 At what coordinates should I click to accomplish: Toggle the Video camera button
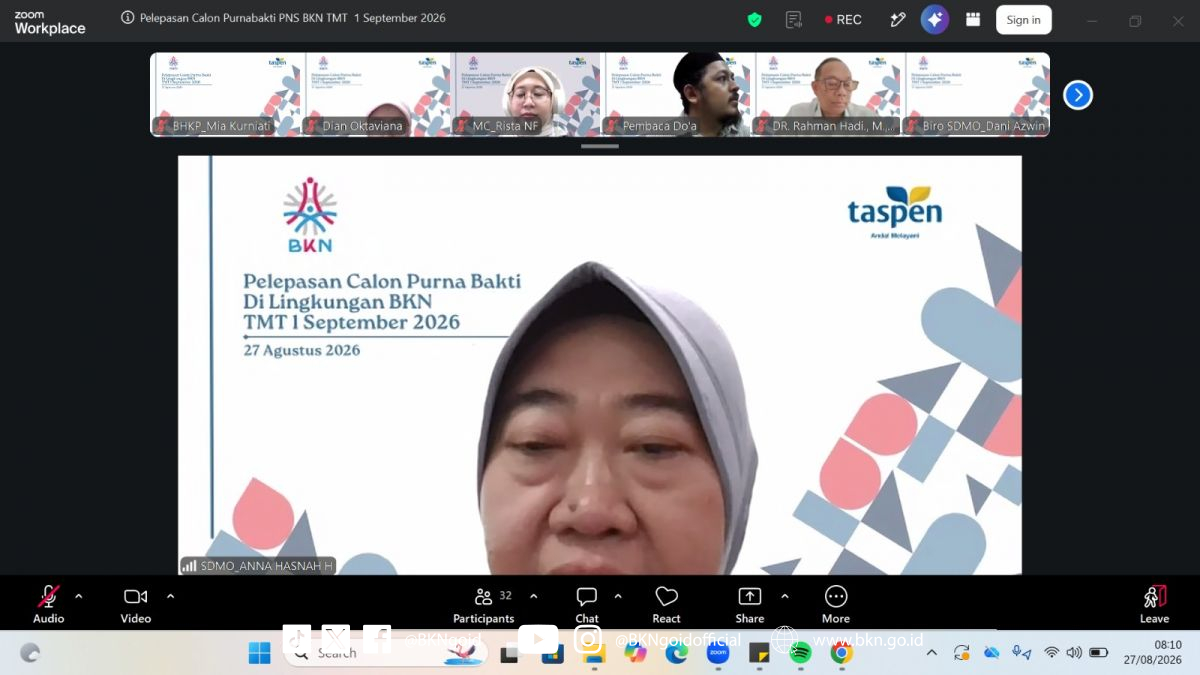(136, 604)
